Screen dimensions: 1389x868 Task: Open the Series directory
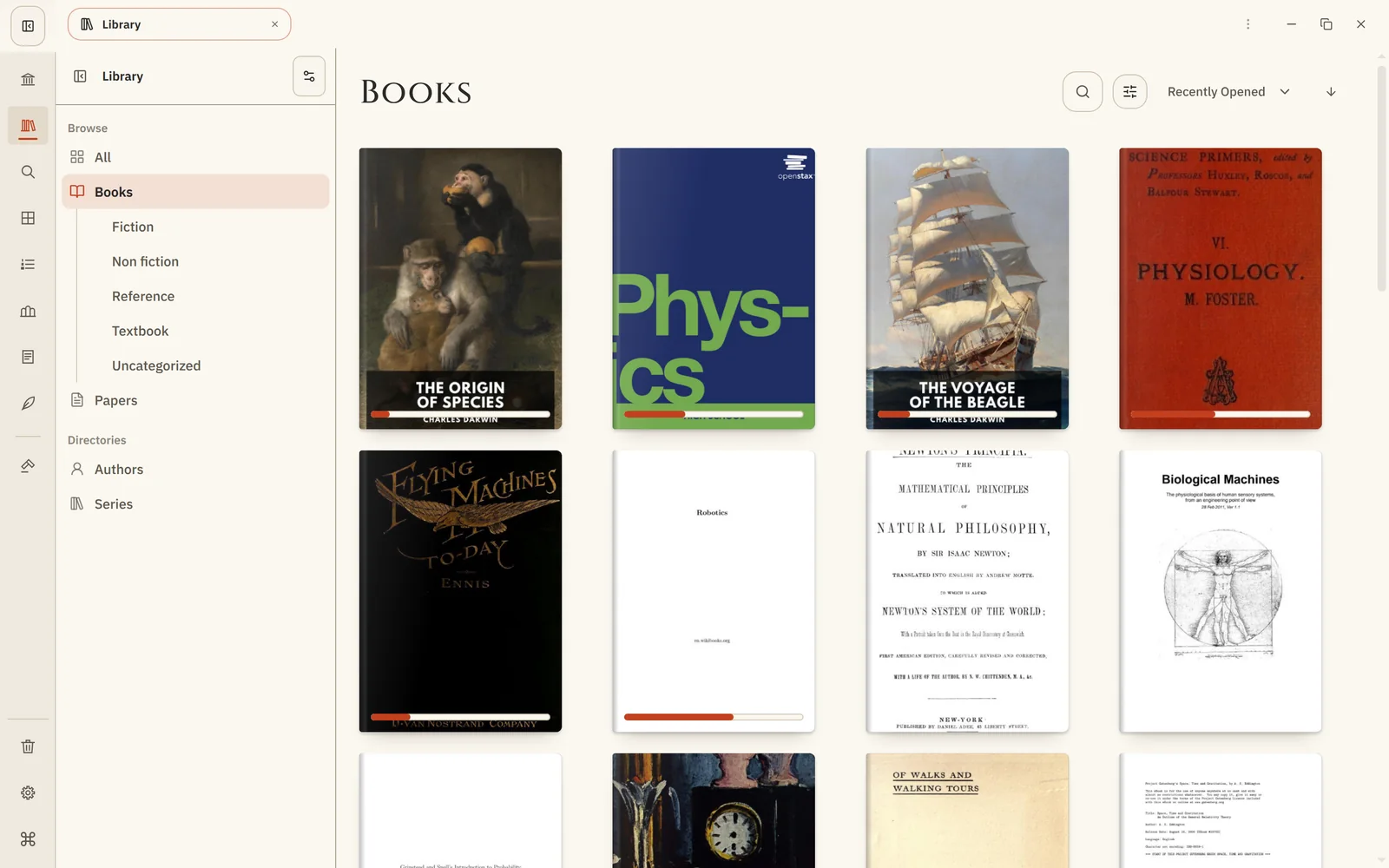(x=195, y=504)
